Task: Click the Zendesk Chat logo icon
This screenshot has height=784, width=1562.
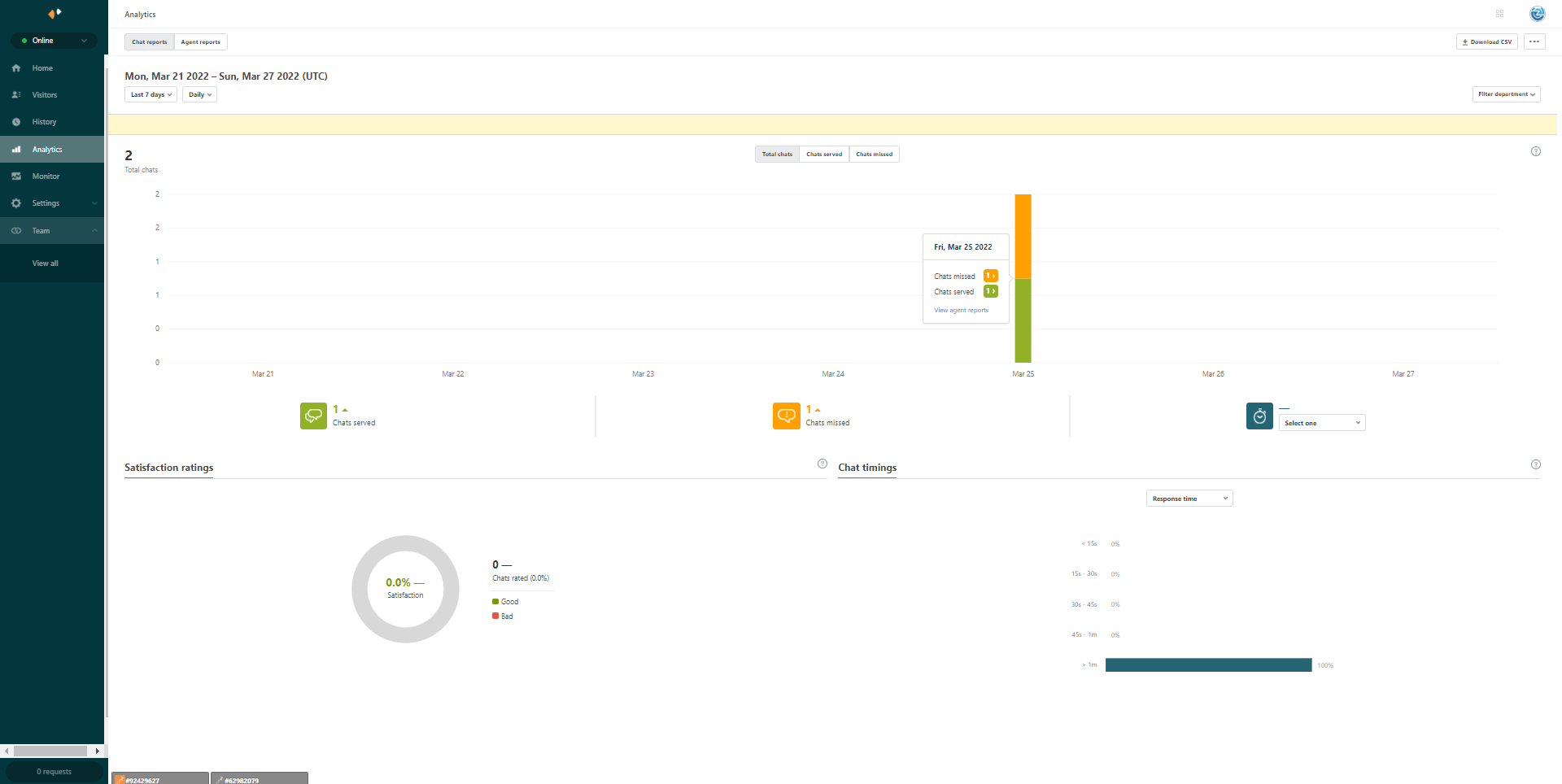Action: click(x=55, y=13)
